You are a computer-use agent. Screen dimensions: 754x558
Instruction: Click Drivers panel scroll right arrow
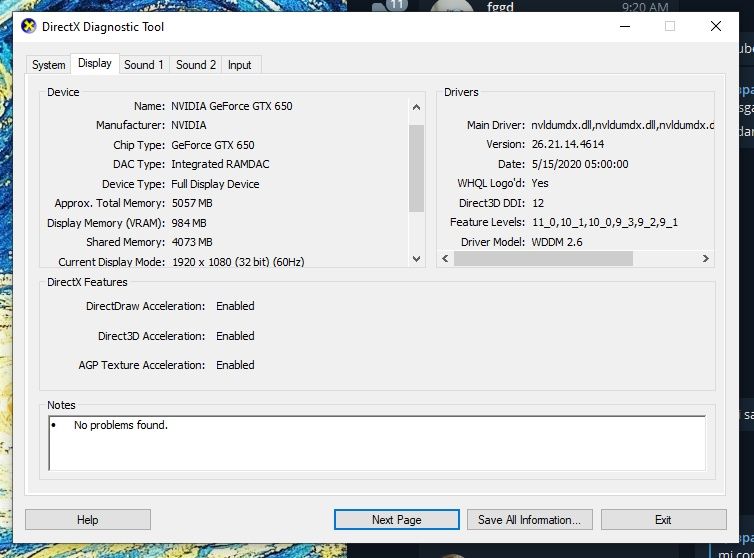click(x=705, y=259)
